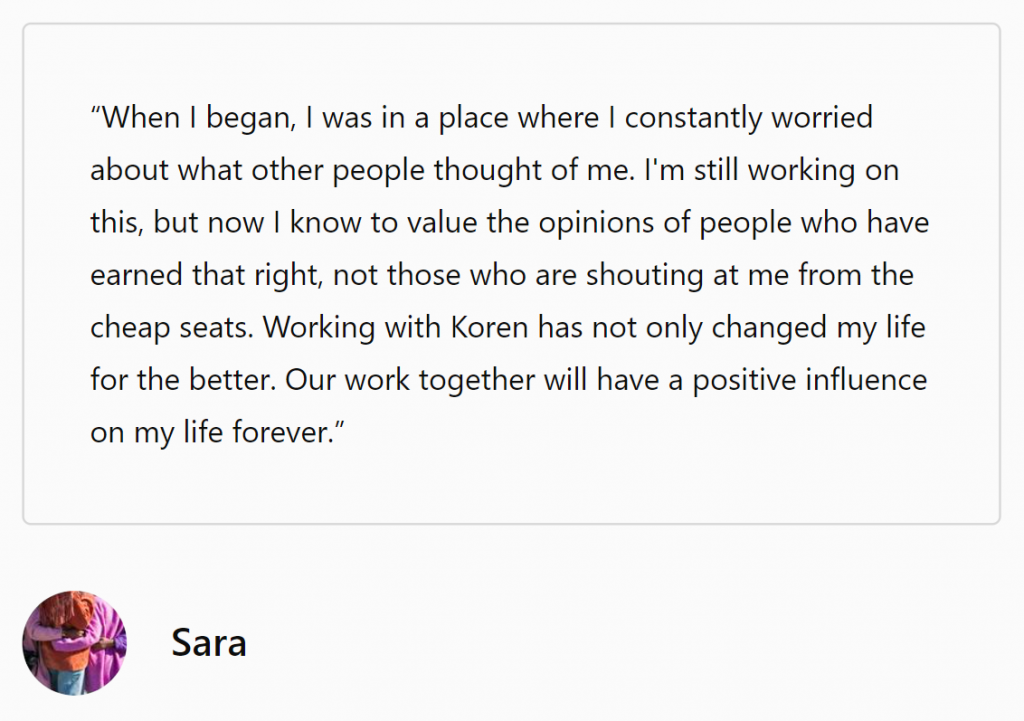
Task: Click the opening quotation mark before When
Action: coord(95,112)
